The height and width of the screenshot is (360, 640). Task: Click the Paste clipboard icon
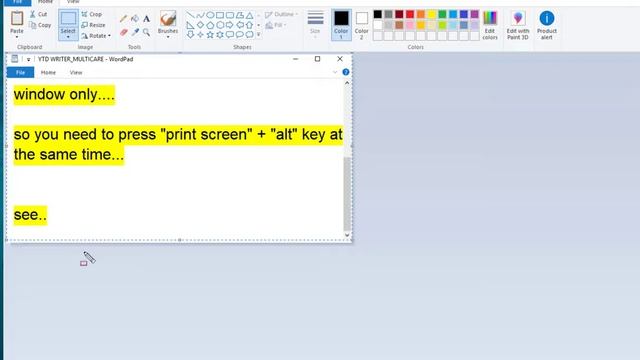(17, 18)
